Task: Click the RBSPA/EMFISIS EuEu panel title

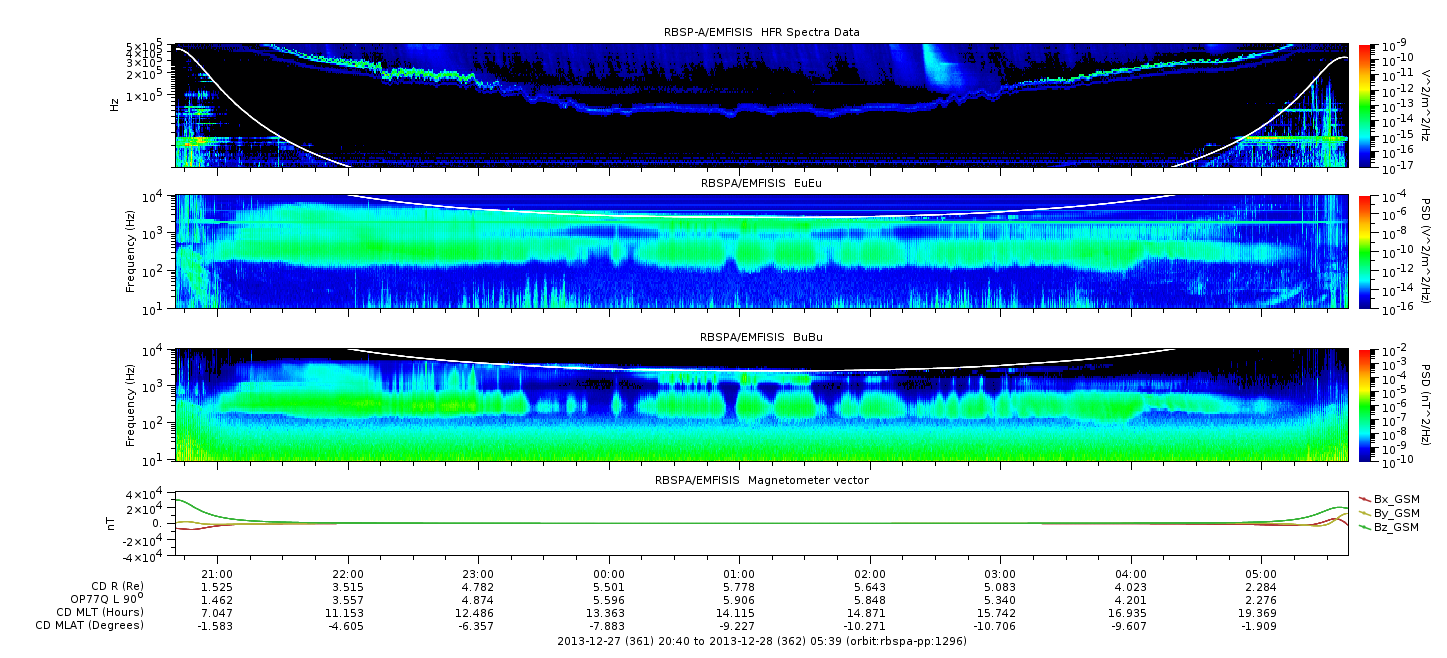Action: point(761,183)
